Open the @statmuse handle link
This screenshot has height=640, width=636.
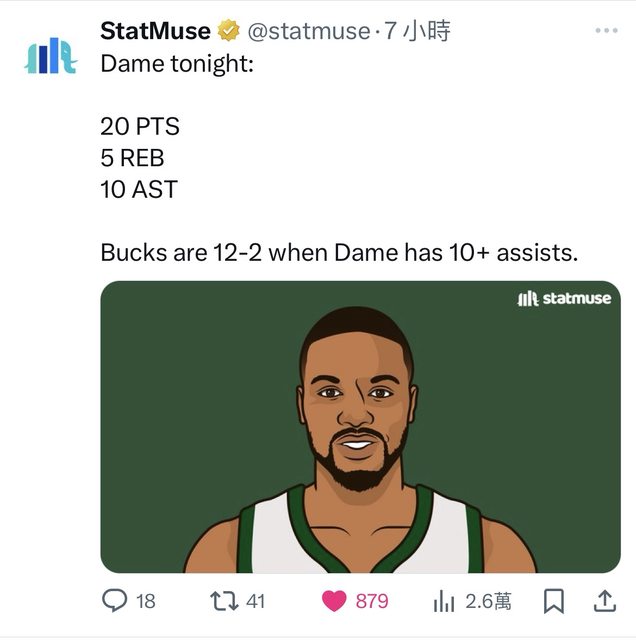click(308, 31)
